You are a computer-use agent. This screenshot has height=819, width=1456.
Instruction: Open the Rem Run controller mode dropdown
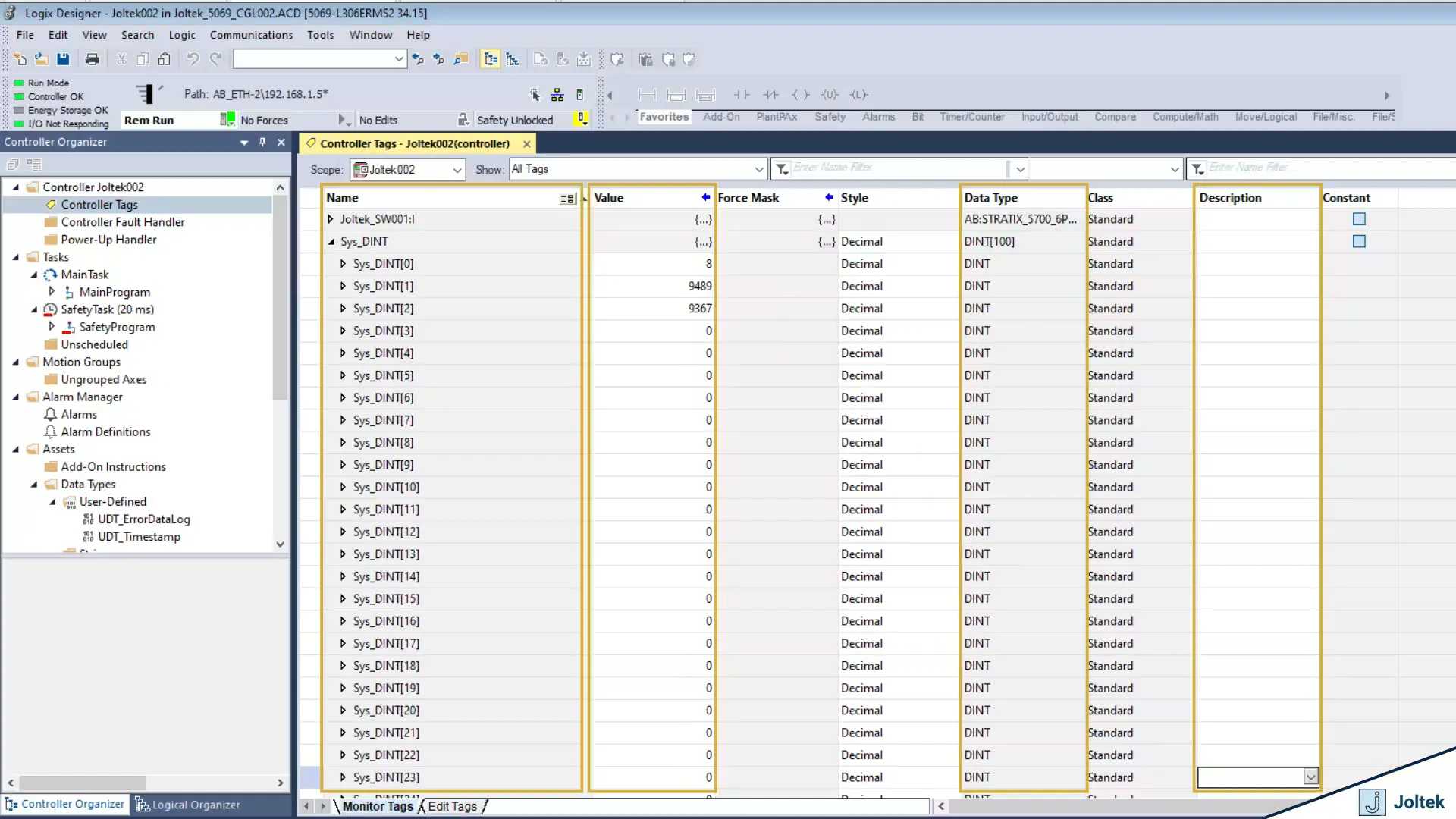coord(227,120)
